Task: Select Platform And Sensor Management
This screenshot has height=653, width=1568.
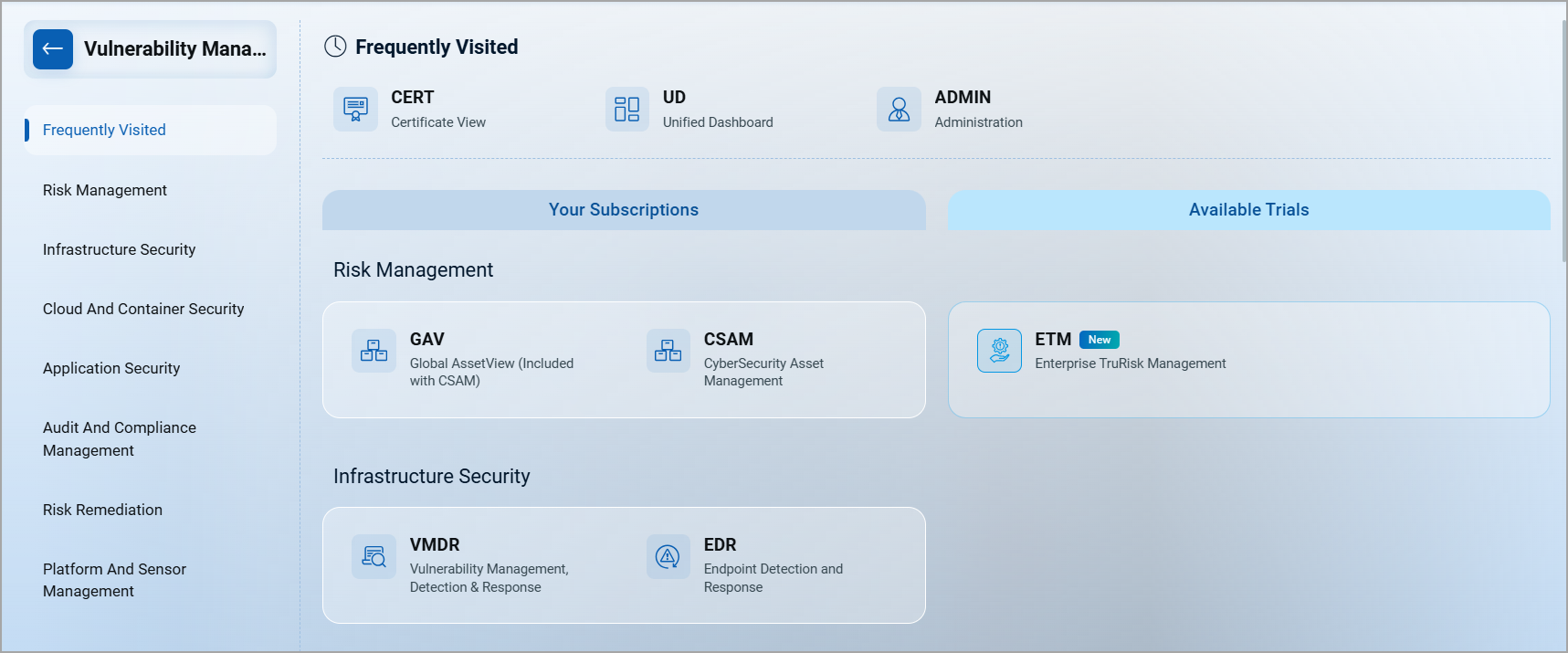Action: click(114, 580)
